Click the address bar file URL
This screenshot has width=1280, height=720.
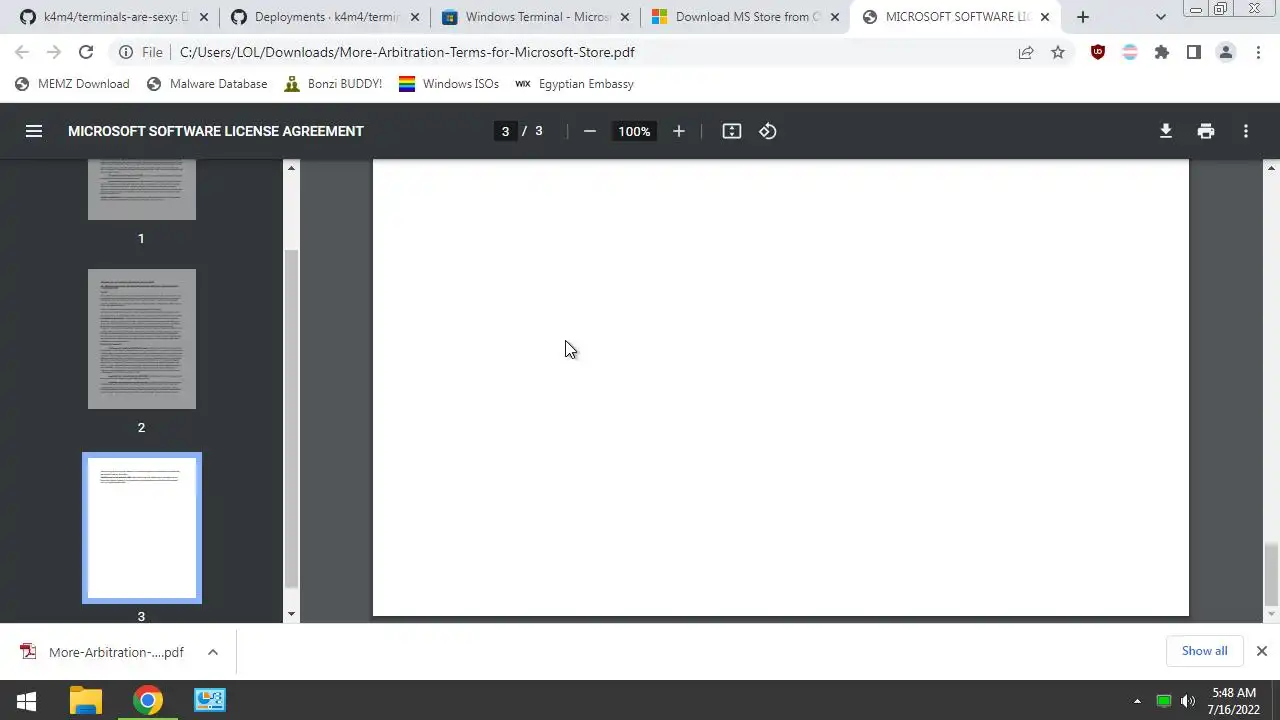point(407,52)
